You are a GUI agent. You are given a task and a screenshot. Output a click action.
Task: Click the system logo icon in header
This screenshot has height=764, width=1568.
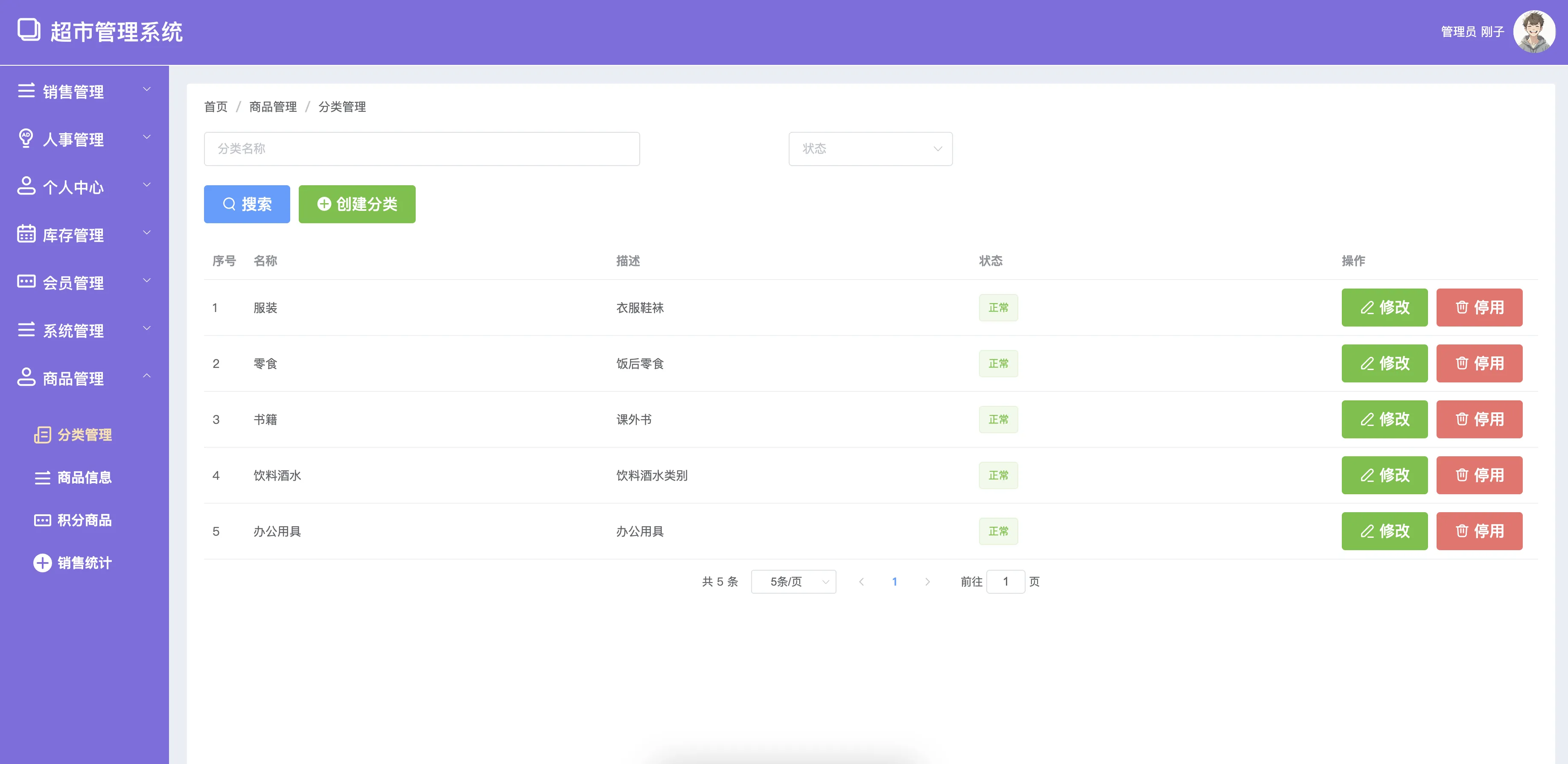pyautogui.click(x=29, y=30)
